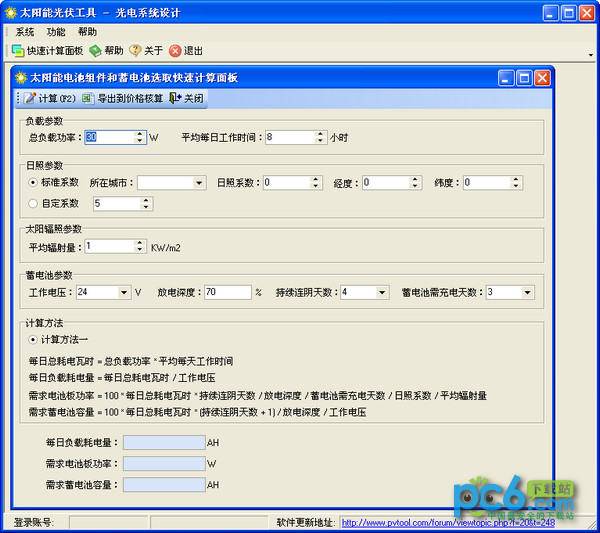The width and height of the screenshot is (600, 533).
Task: Click the 关于 question mark icon
Action: [135, 50]
